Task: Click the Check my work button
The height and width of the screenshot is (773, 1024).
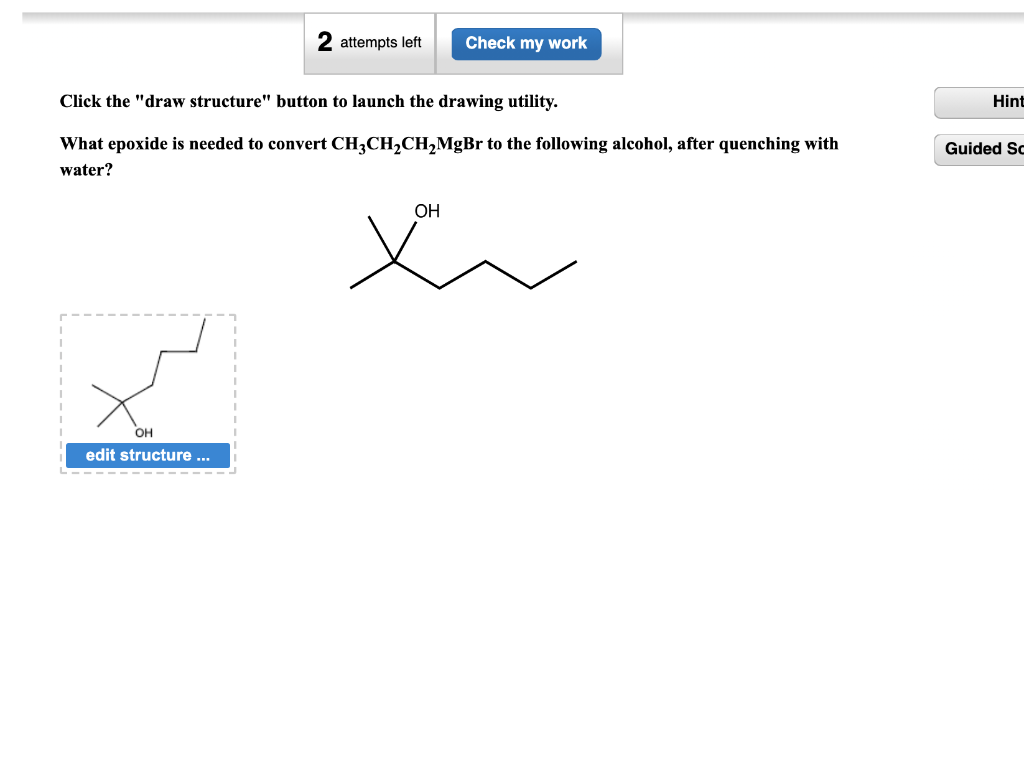Action: tap(526, 43)
